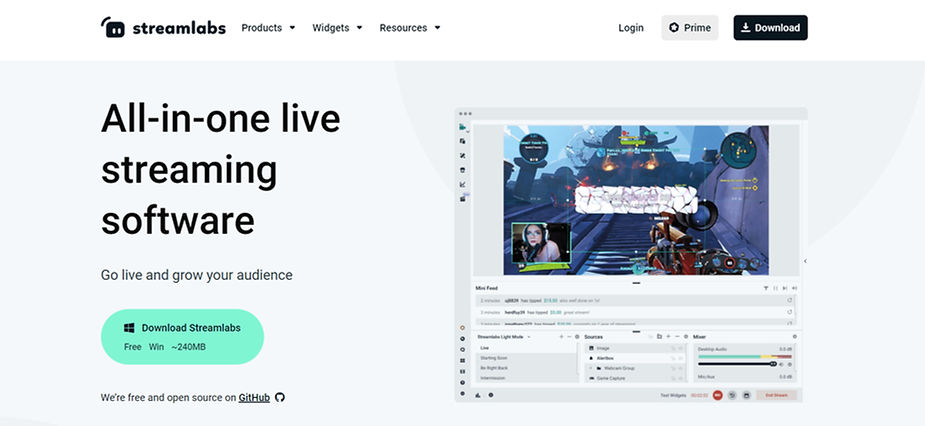Replay the first tip event in Mini Feed
Image resolution: width=925 pixels, height=426 pixels.
tap(789, 300)
